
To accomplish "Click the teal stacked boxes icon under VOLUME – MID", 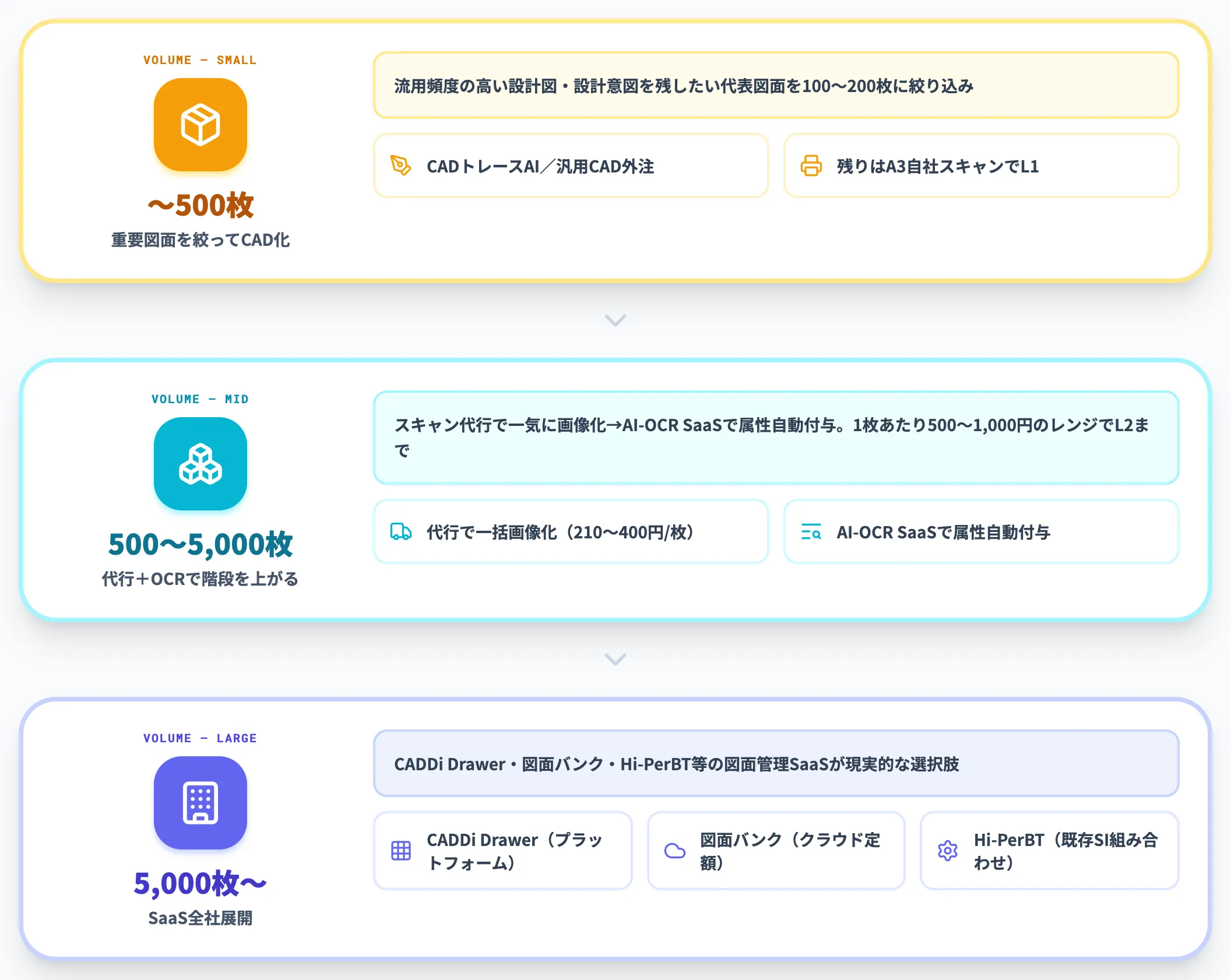I will [201, 464].
